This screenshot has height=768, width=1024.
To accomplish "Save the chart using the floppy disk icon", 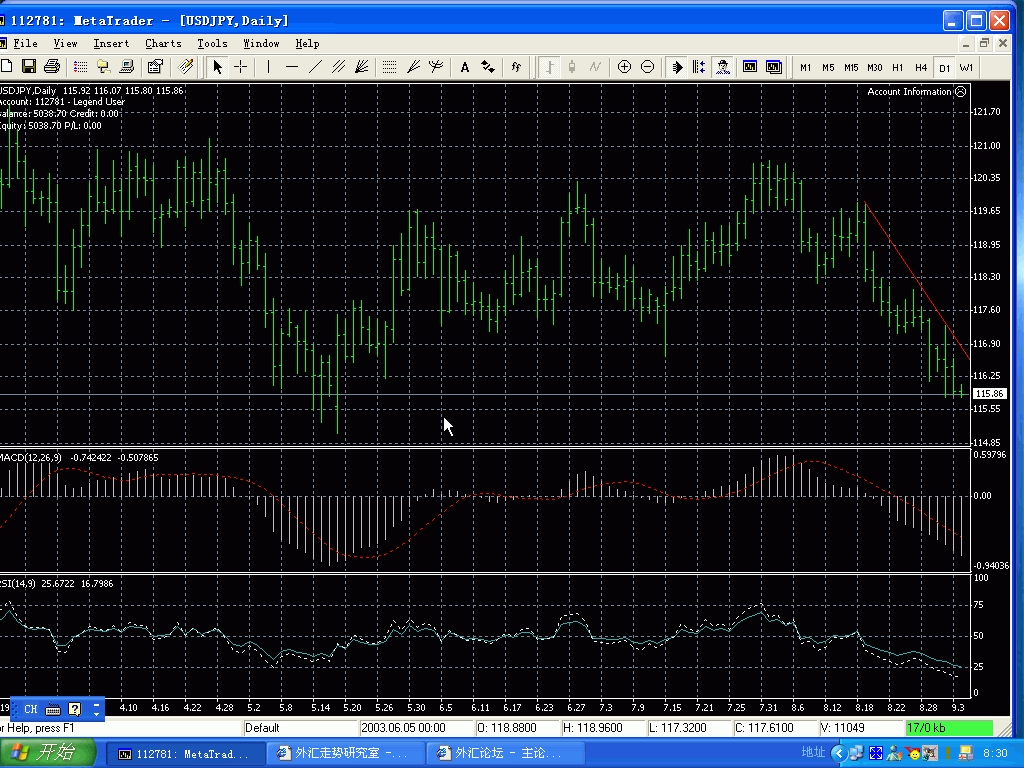I will pyautogui.click(x=29, y=67).
